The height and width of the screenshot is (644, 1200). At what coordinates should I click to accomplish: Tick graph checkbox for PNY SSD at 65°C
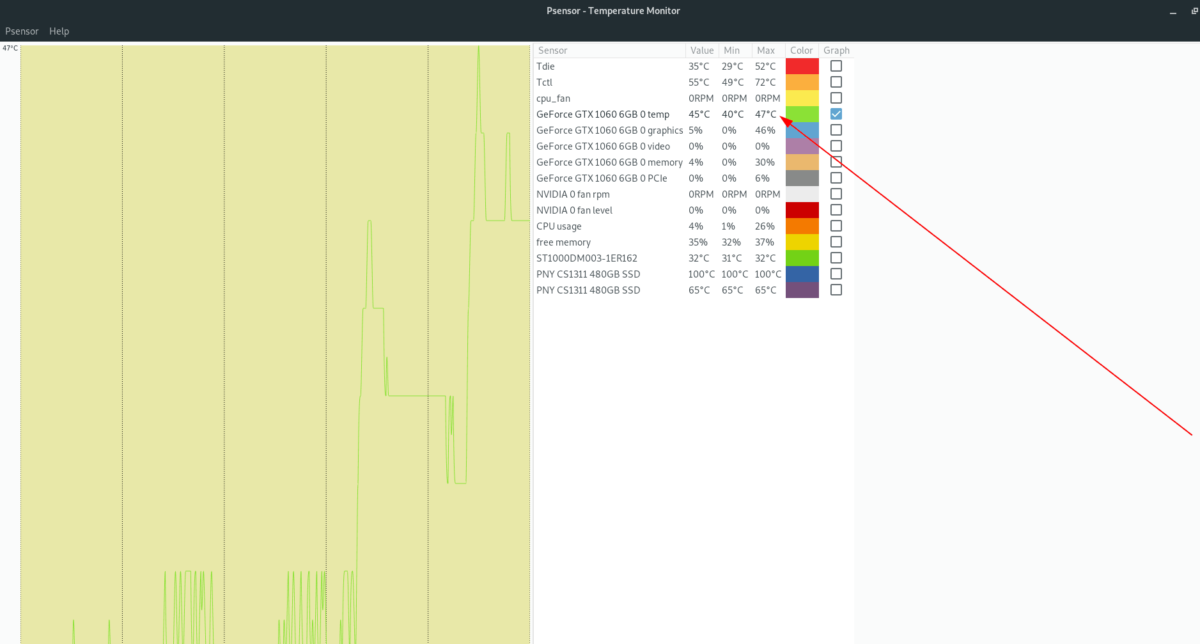click(x=836, y=290)
